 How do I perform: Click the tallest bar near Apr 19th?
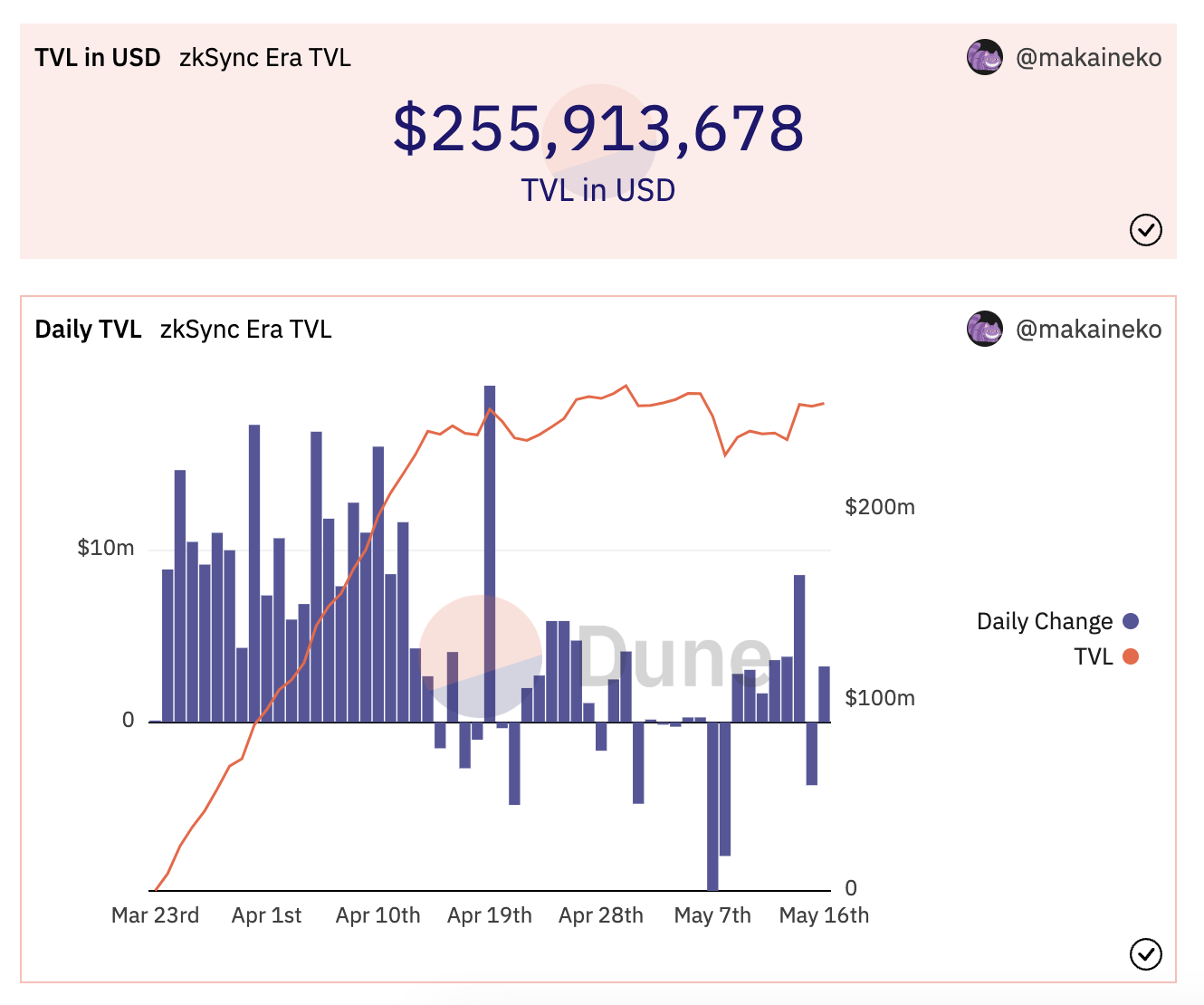(490, 553)
